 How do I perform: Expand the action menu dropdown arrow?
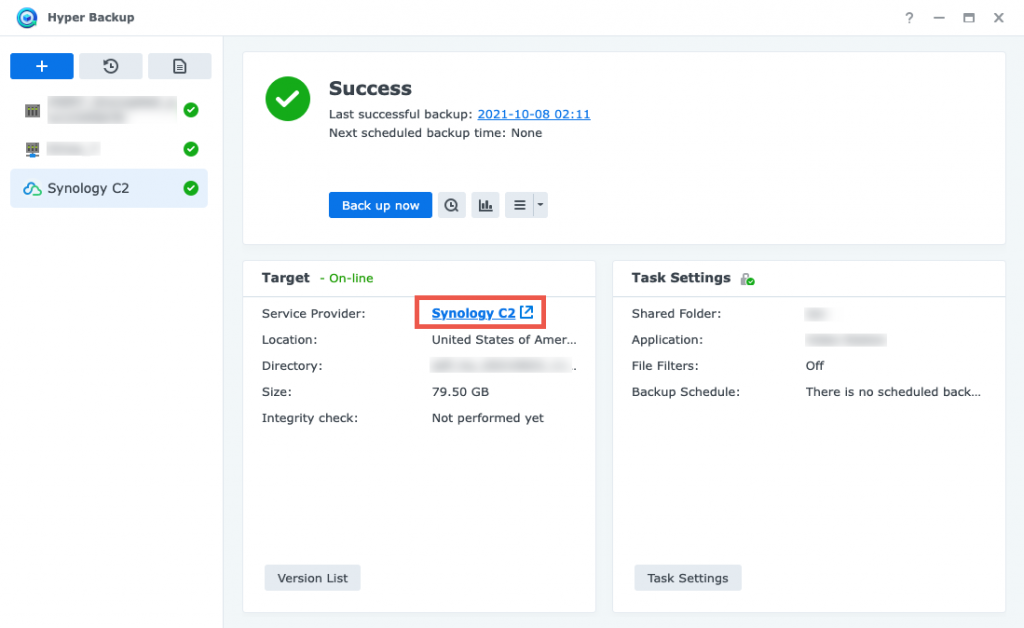pyautogui.click(x=540, y=205)
